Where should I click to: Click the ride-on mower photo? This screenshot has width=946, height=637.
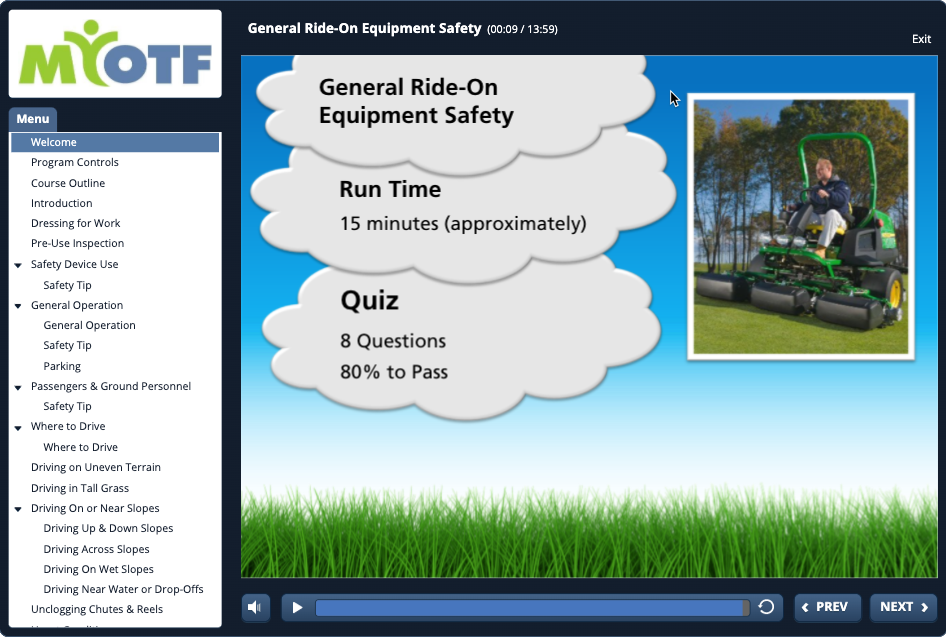coord(801,227)
